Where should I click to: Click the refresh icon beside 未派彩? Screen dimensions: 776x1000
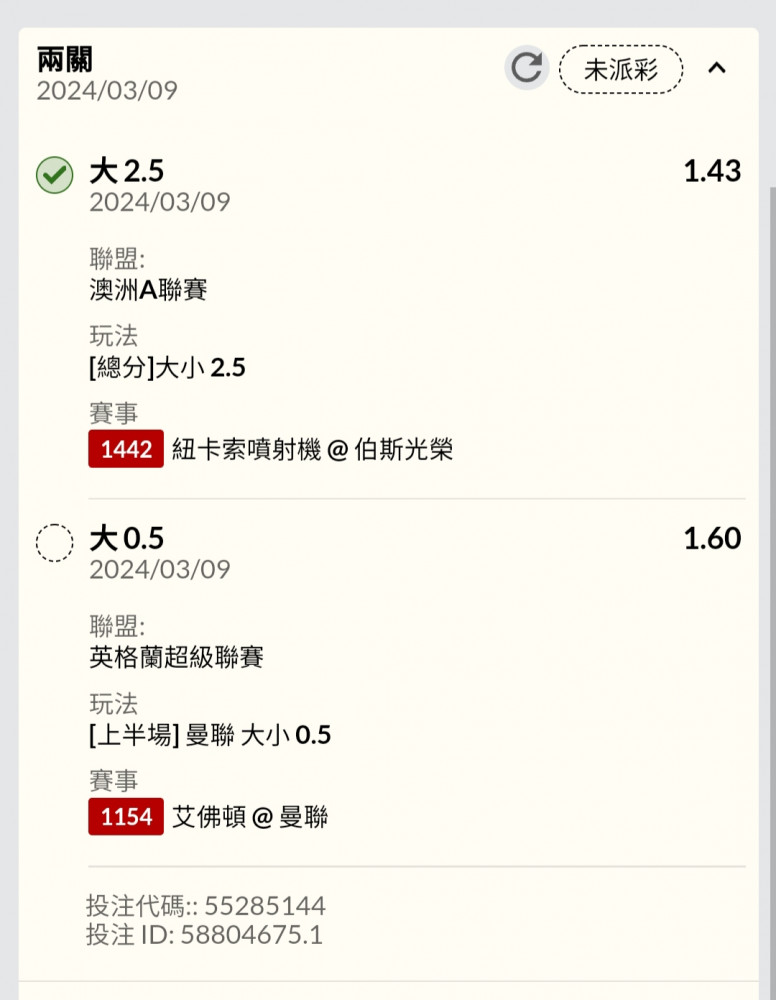tap(526, 68)
